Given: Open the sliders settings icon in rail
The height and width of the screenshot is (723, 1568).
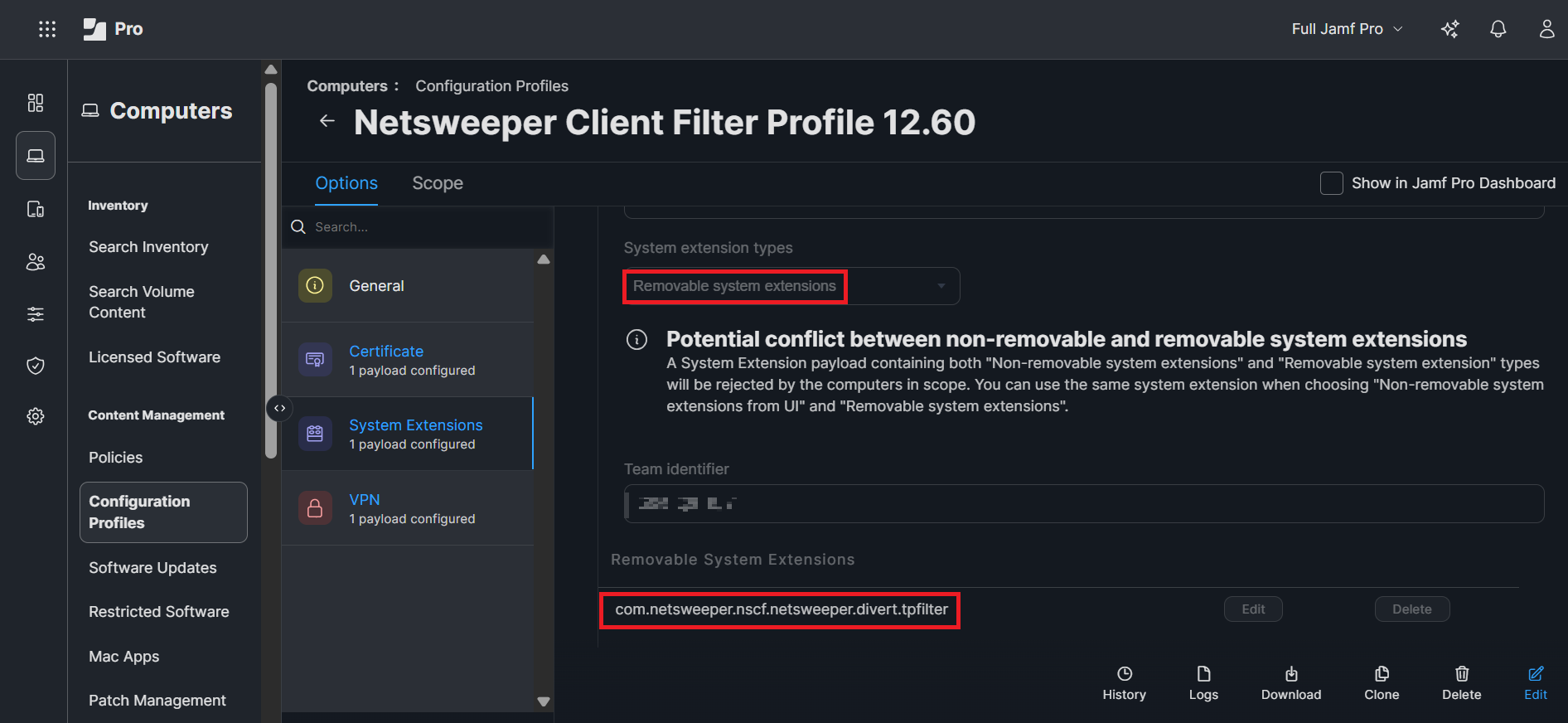Looking at the screenshot, I should click(x=36, y=314).
